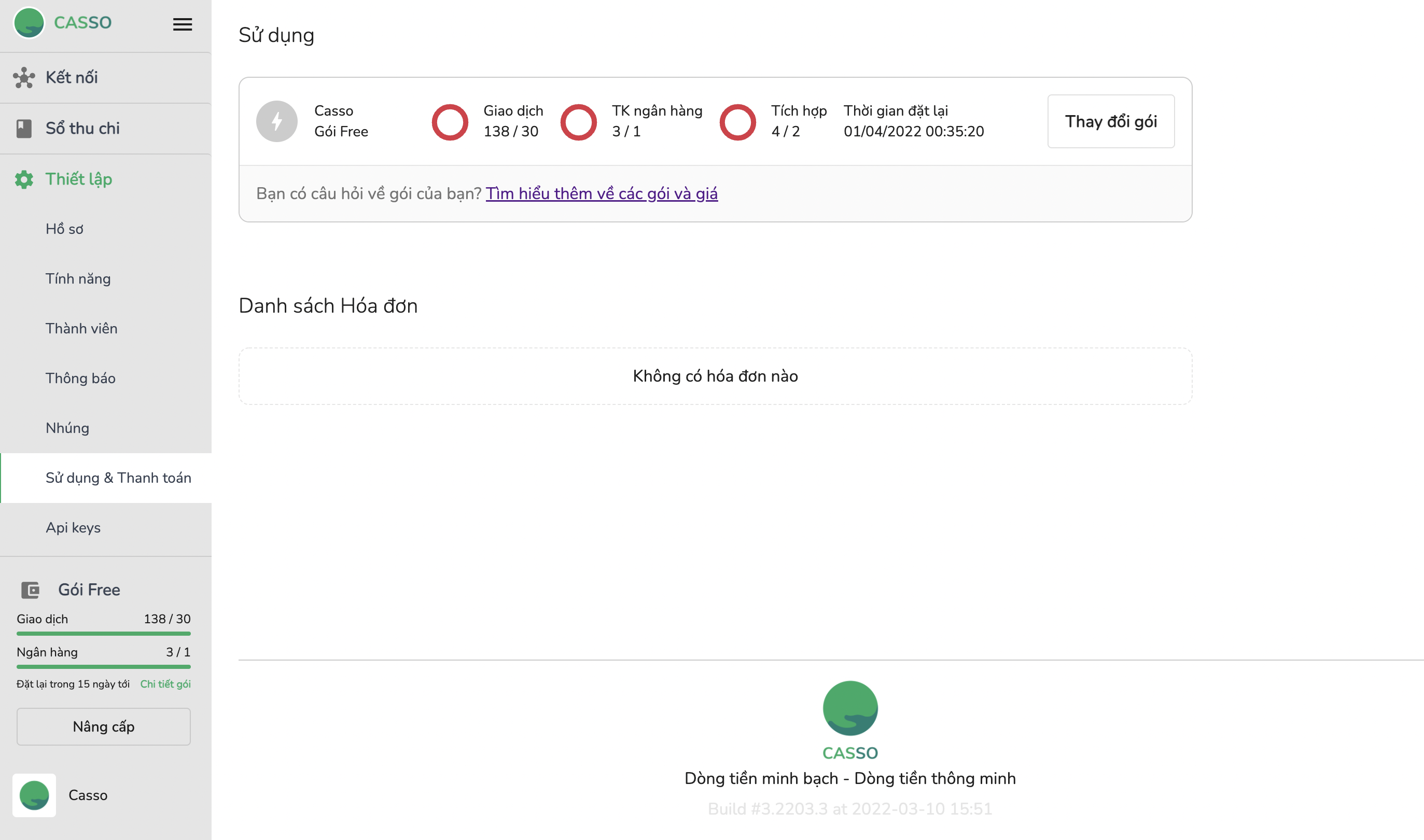The height and width of the screenshot is (840, 1424).
Task: Click the Giao dịch usage ring
Action: (x=450, y=122)
